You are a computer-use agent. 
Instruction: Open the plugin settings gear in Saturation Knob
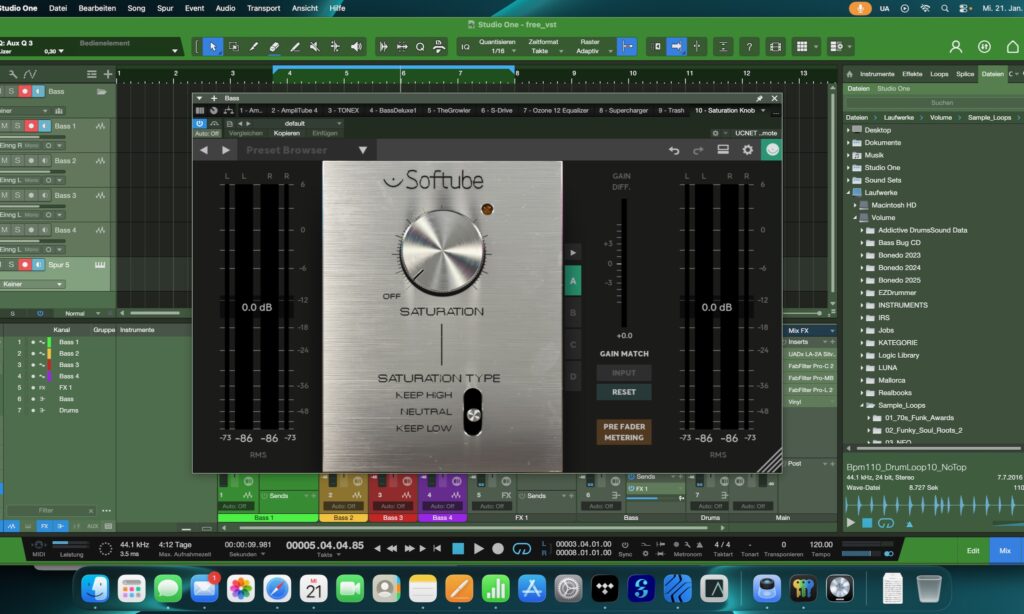tap(747, 148)
